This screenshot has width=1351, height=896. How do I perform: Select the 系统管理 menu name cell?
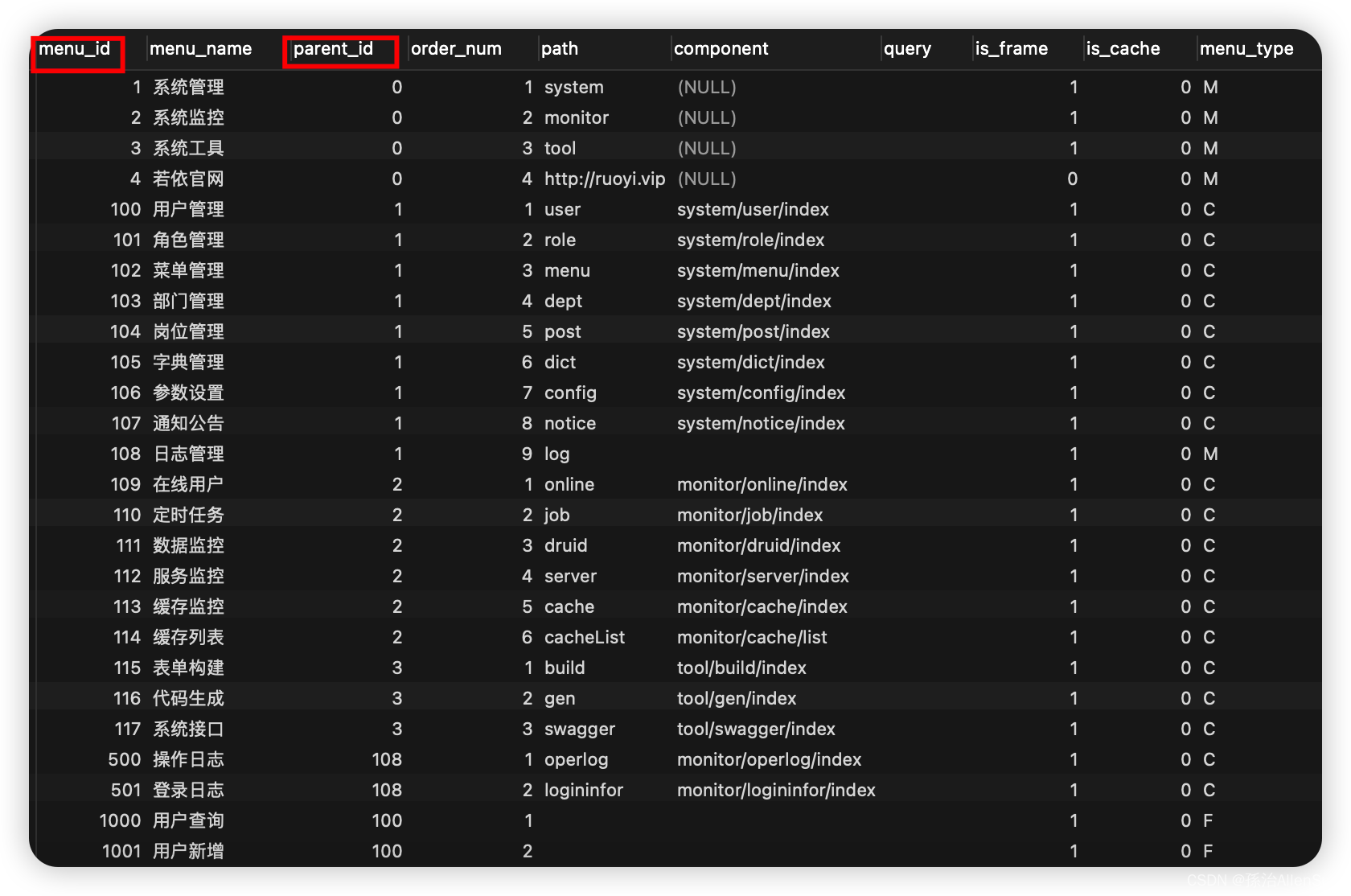[x=188, y=87]
